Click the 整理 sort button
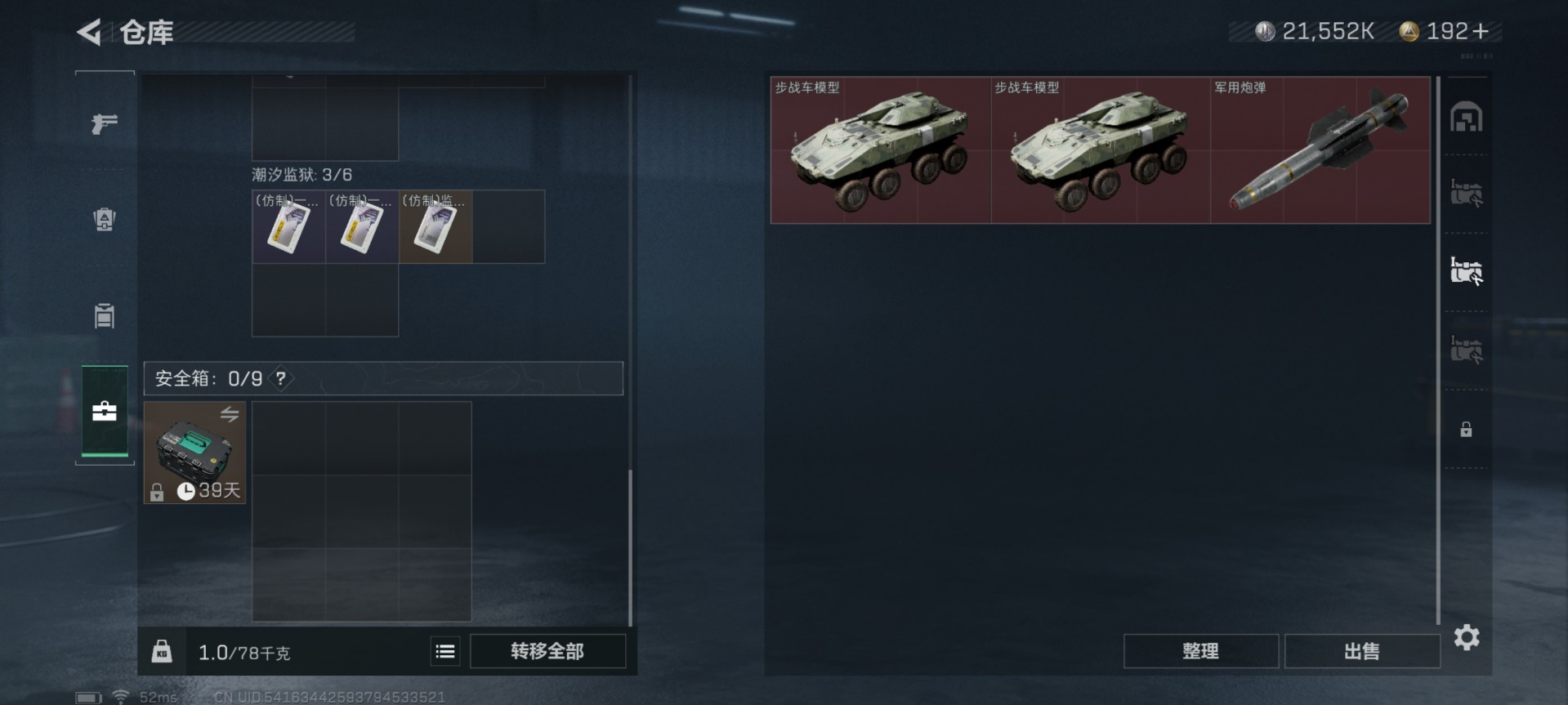The height and width of the screenshot is (705, 1568). coord(1200,651)
